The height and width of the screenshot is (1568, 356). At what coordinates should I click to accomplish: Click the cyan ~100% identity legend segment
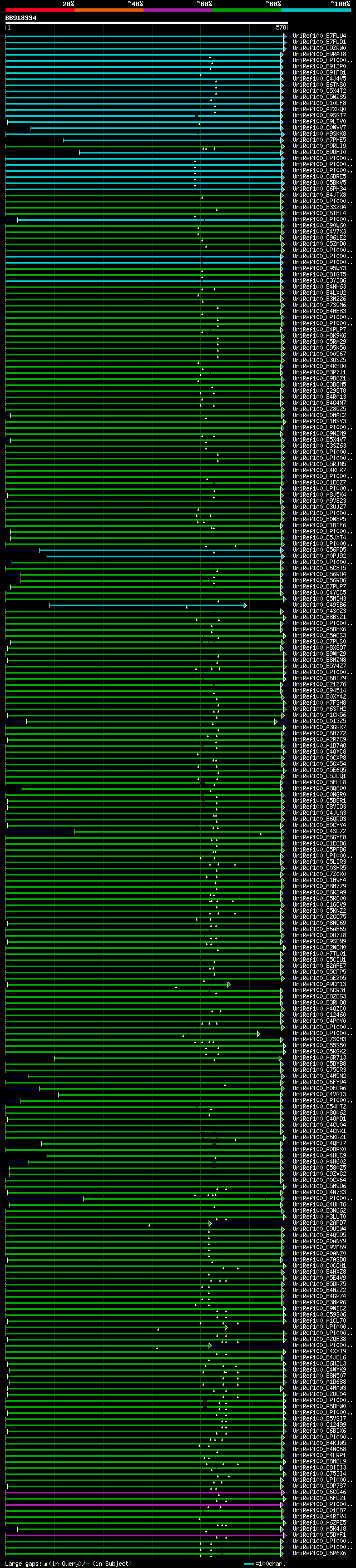click(x=315, y=10)
